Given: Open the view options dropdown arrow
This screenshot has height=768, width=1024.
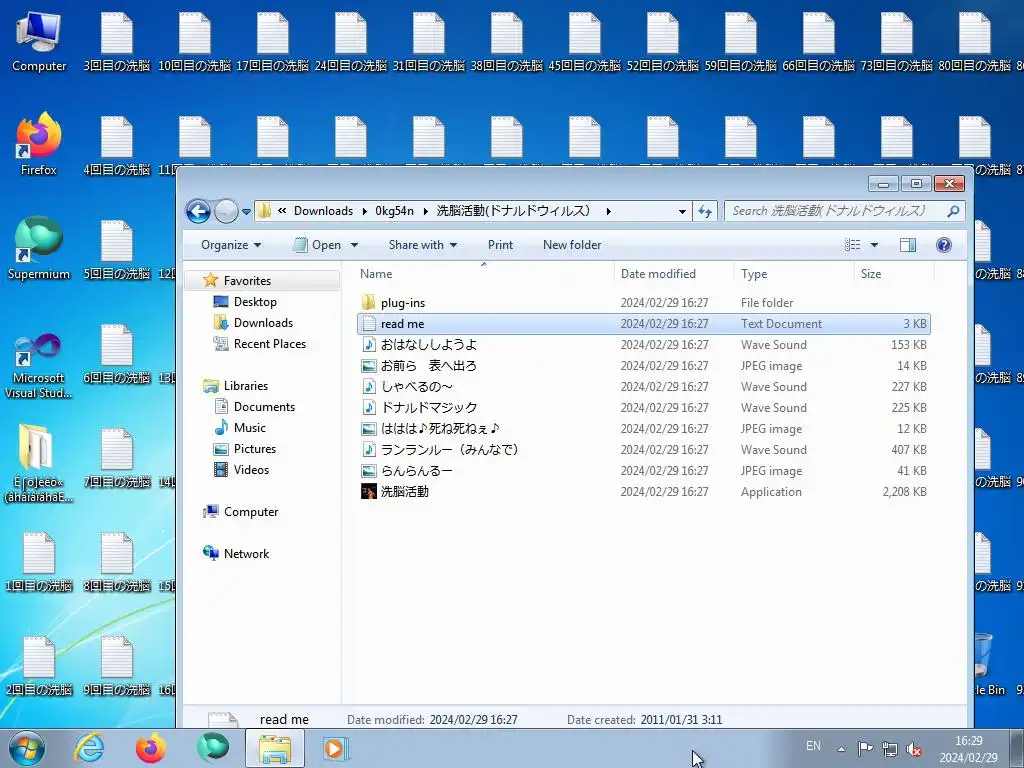Looking at the screenshot, I should pos(874,245).
